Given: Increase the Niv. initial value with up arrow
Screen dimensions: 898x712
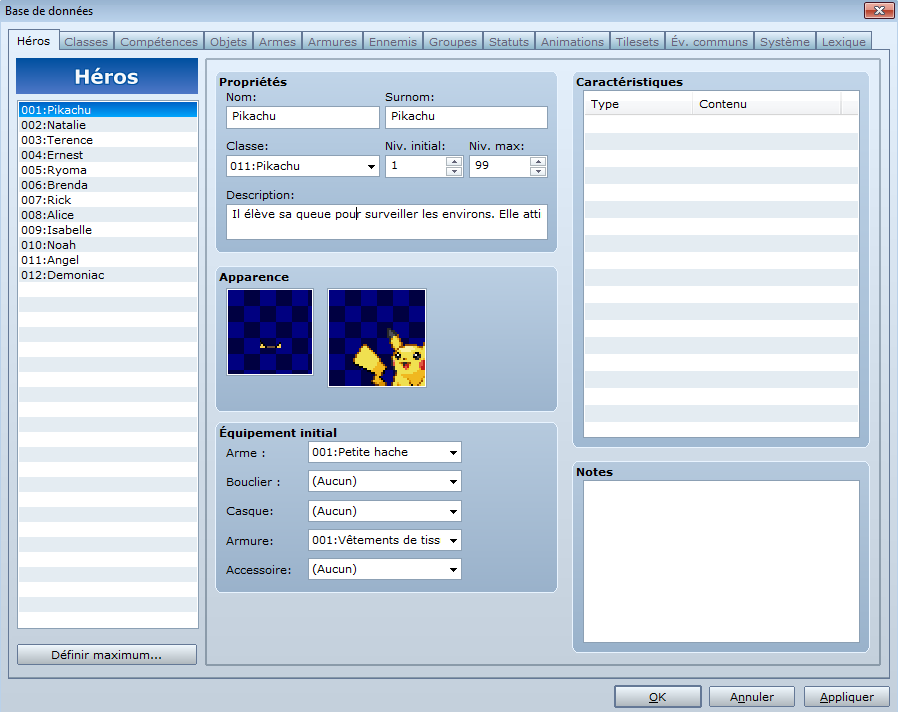Looking at the screenshot, I should pyautogui.click(x=454, y=161).
